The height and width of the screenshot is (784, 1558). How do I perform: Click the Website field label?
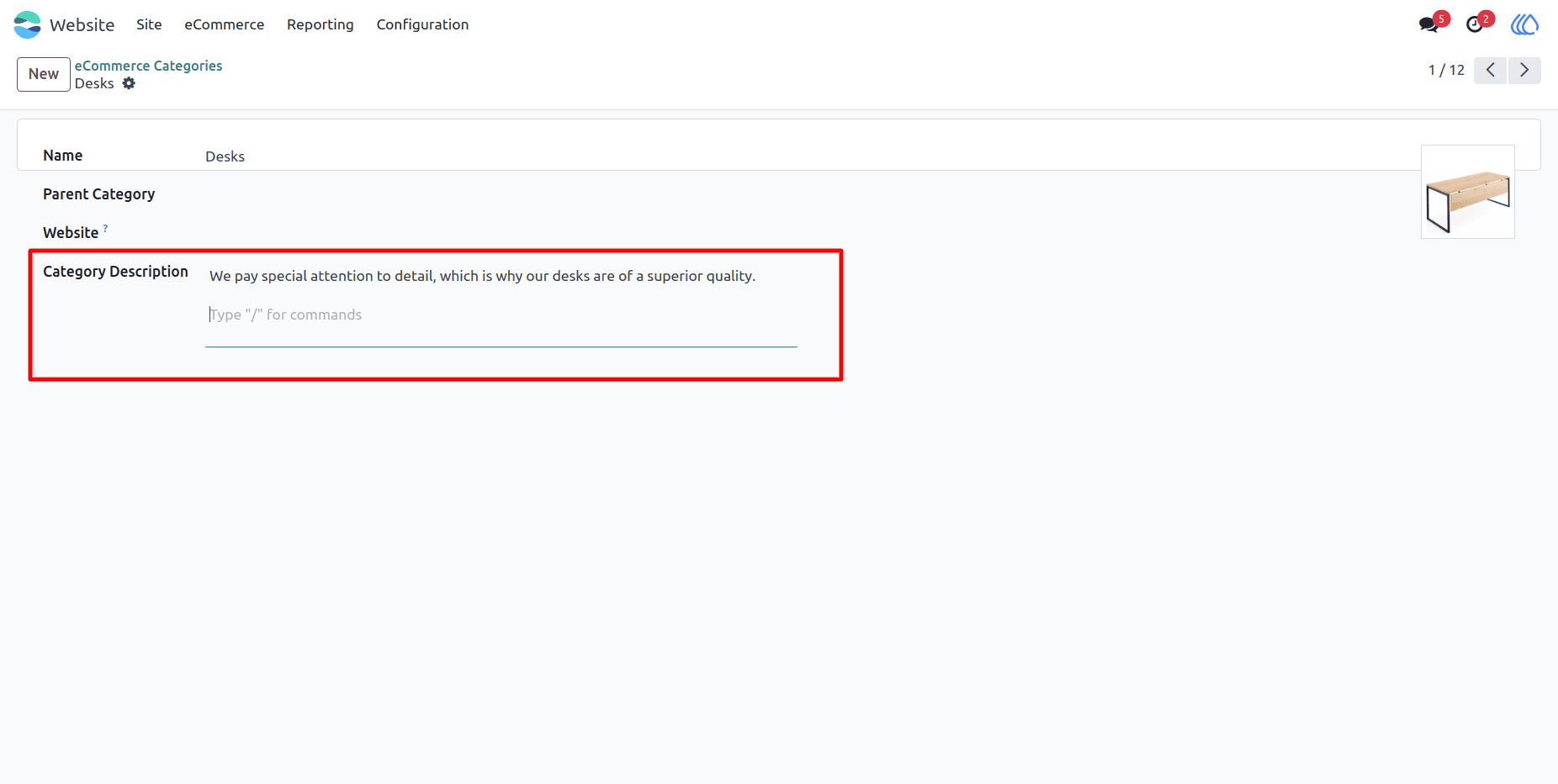tap(71, 233)
